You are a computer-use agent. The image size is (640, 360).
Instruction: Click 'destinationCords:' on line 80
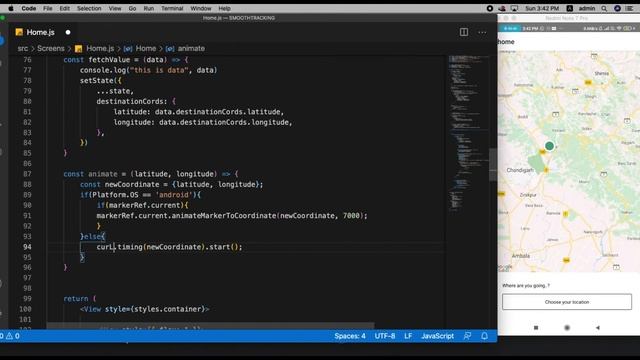coord(132,101)
